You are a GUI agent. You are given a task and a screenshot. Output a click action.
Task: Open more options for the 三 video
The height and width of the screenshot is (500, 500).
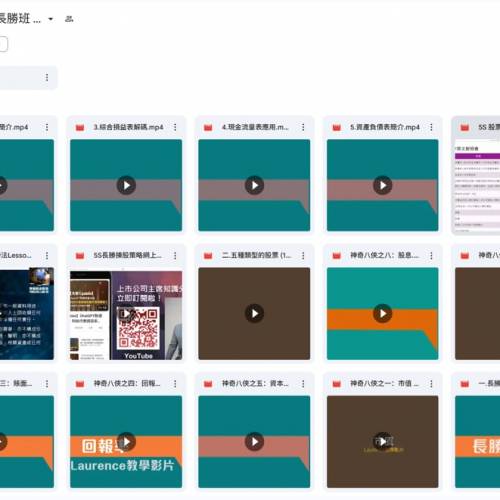click(47, 384)
